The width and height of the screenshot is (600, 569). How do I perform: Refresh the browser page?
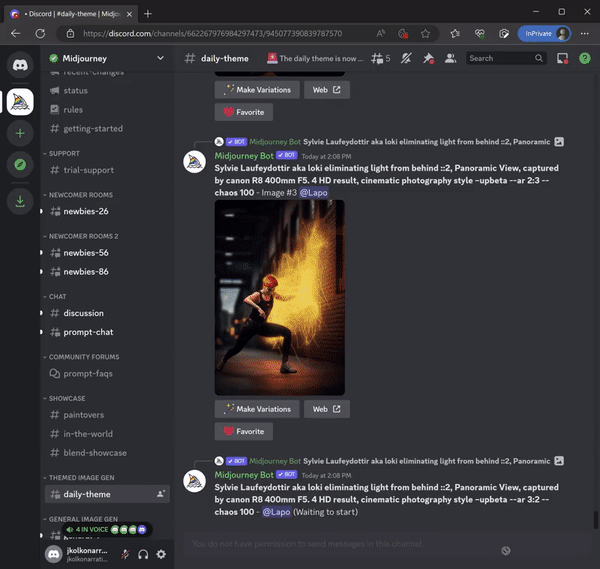pyautogui.click(x=40, y=34)
